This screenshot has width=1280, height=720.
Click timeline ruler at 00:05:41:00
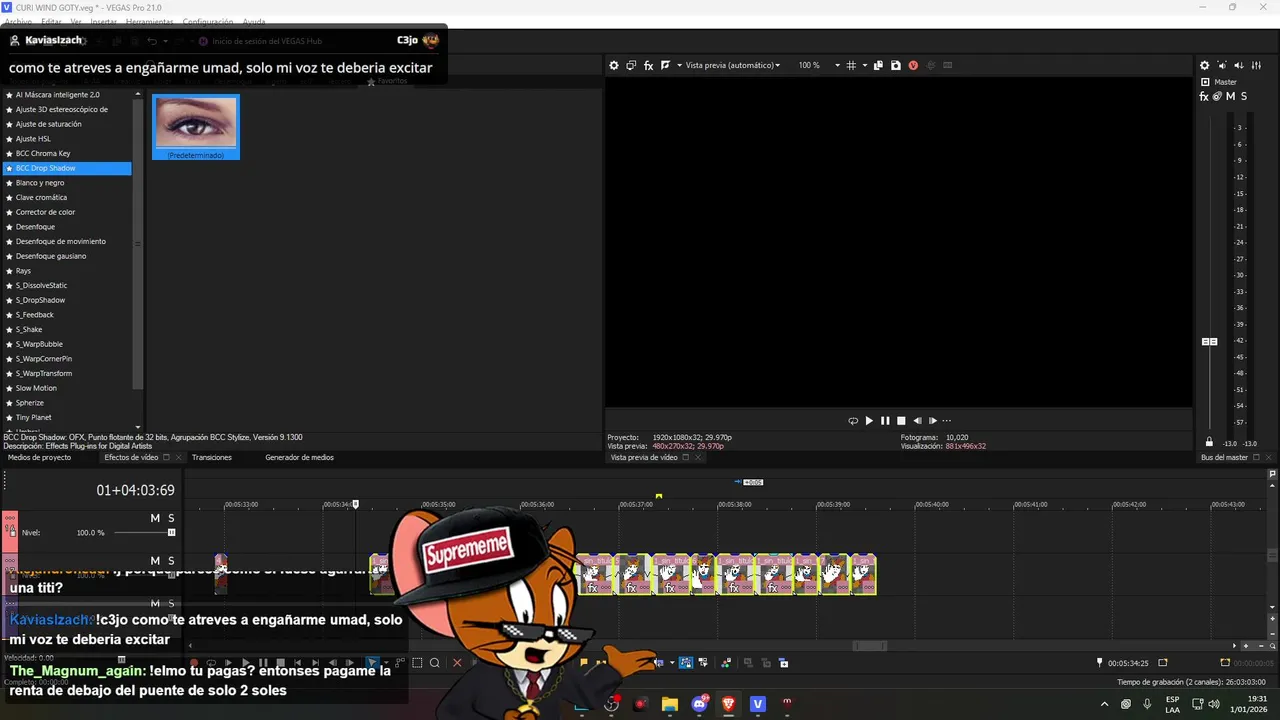[1030, 505]
